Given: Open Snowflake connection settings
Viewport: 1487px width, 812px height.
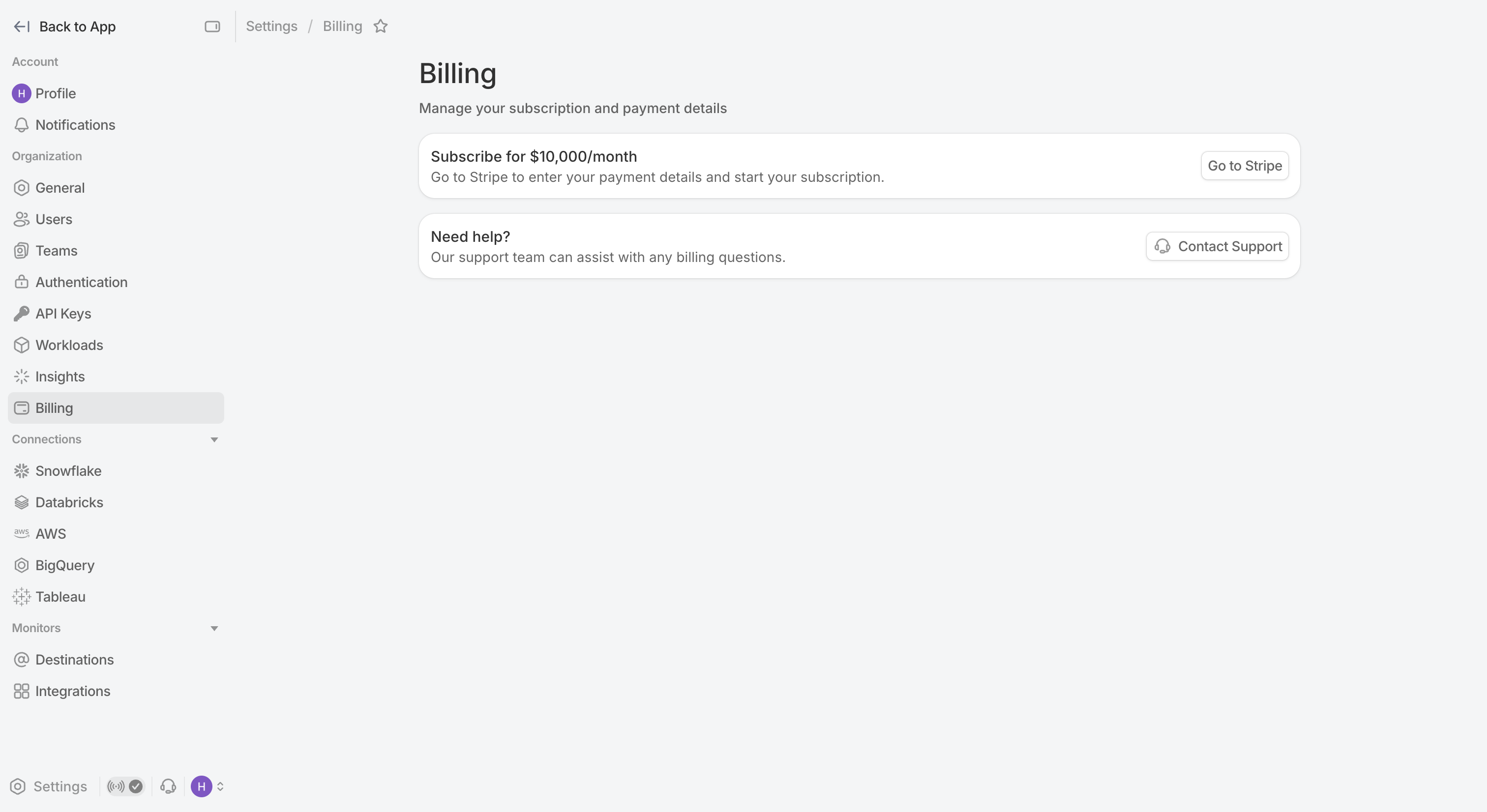Looking at the screenshot, I should pyautogui.click(x=116, y=471).
